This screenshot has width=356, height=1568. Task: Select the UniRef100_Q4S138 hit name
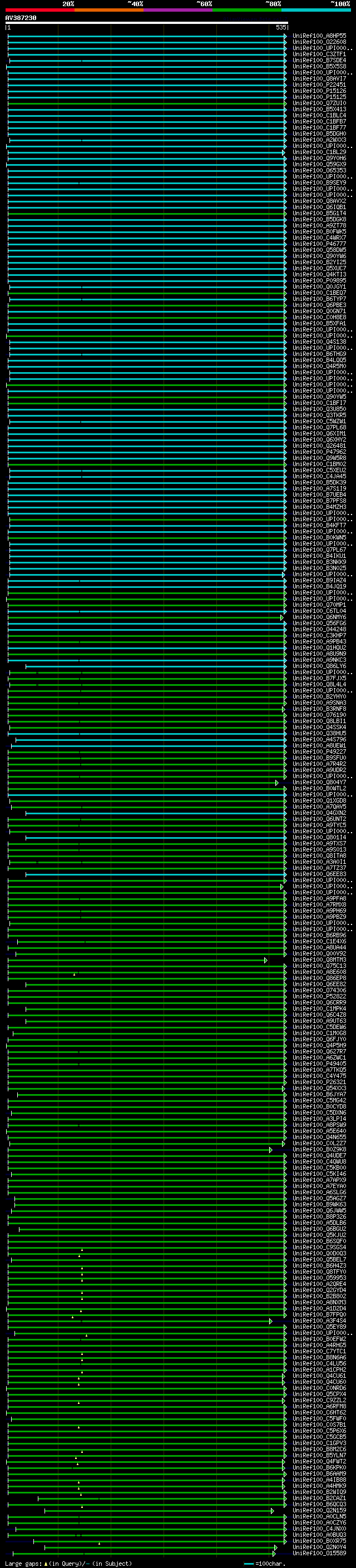[319, 342]
